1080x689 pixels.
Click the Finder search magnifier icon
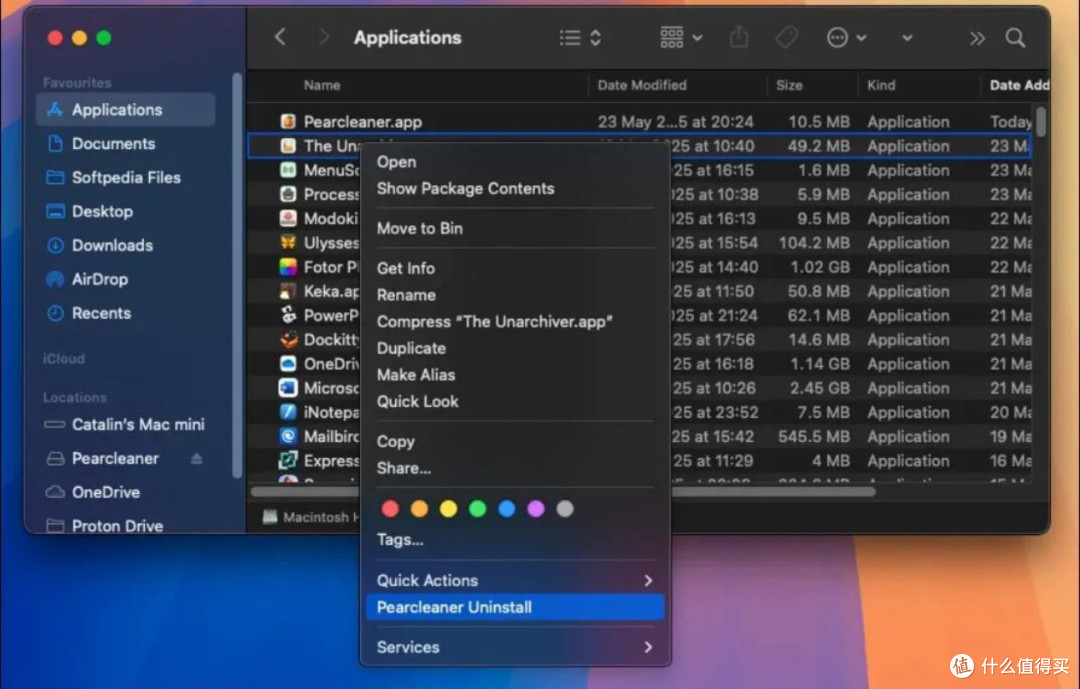[x=1015, y=38]
